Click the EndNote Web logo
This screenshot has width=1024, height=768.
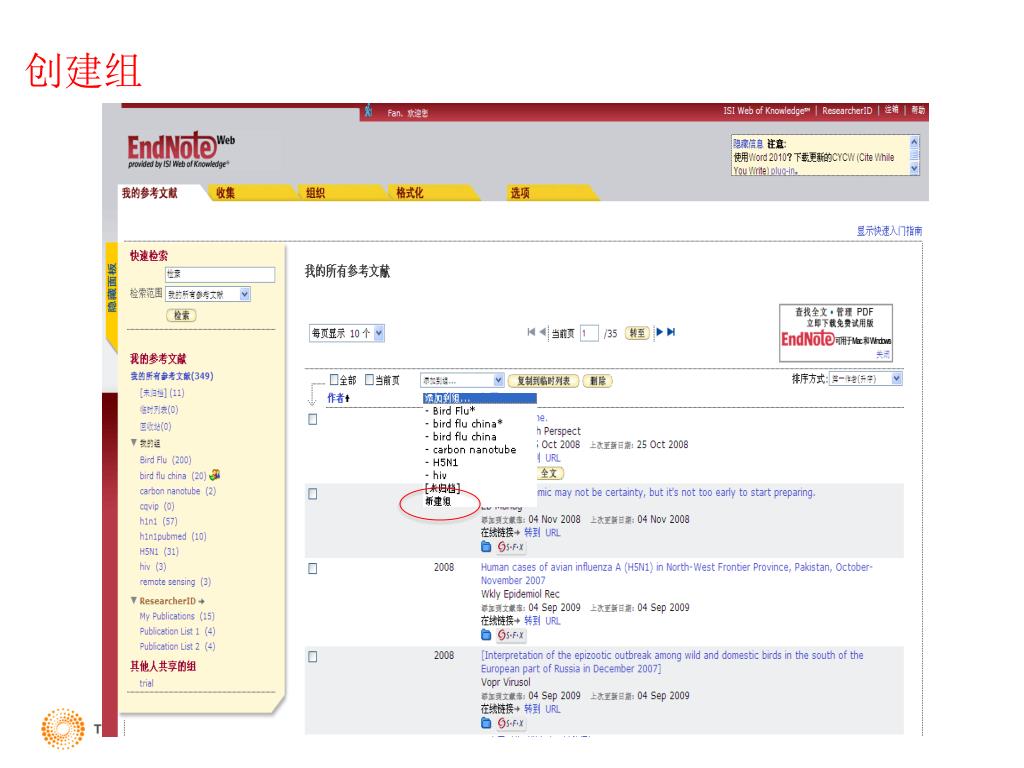pyautogui.click(x=180, y=150)
